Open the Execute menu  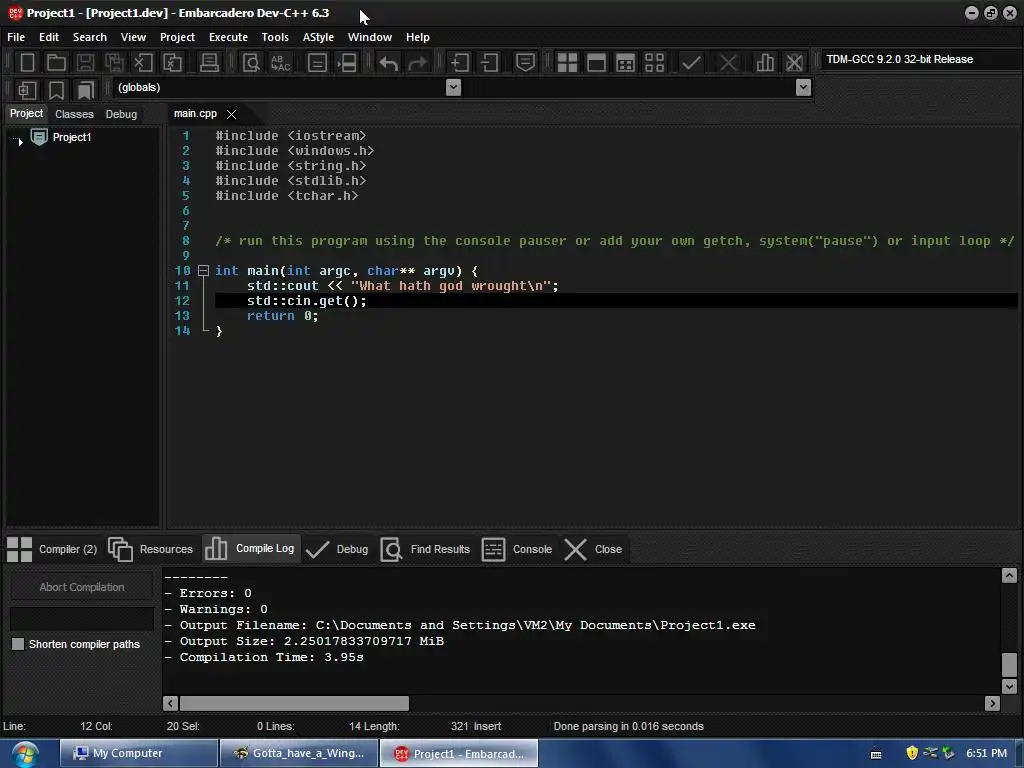[228, 37]
